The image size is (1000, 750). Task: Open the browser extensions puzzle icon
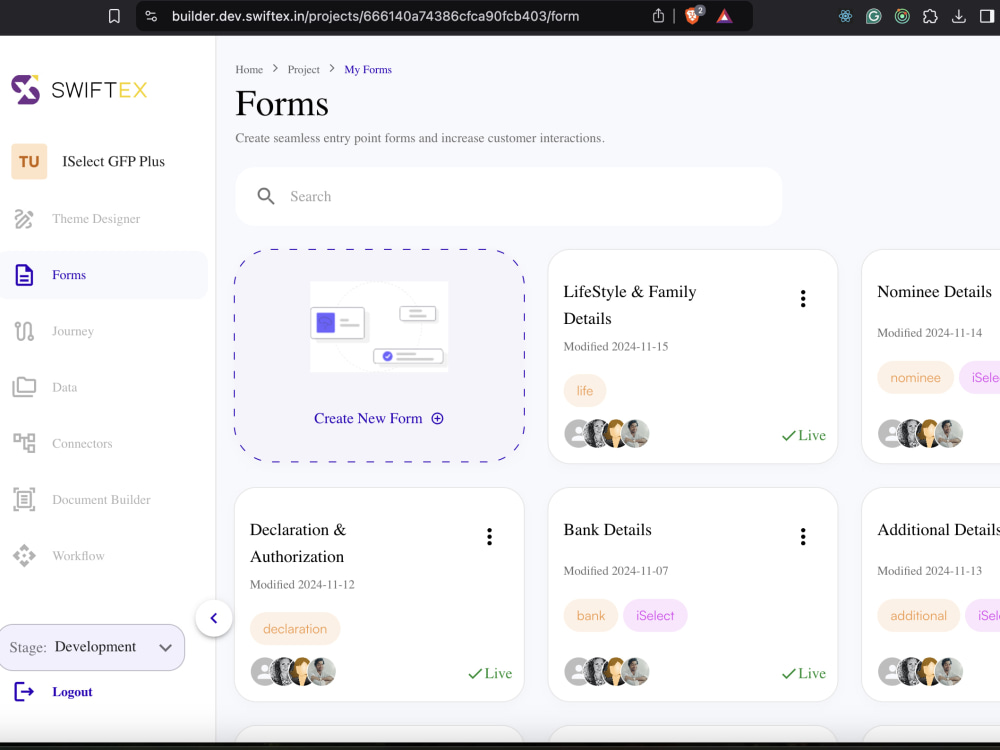[930, 17]
